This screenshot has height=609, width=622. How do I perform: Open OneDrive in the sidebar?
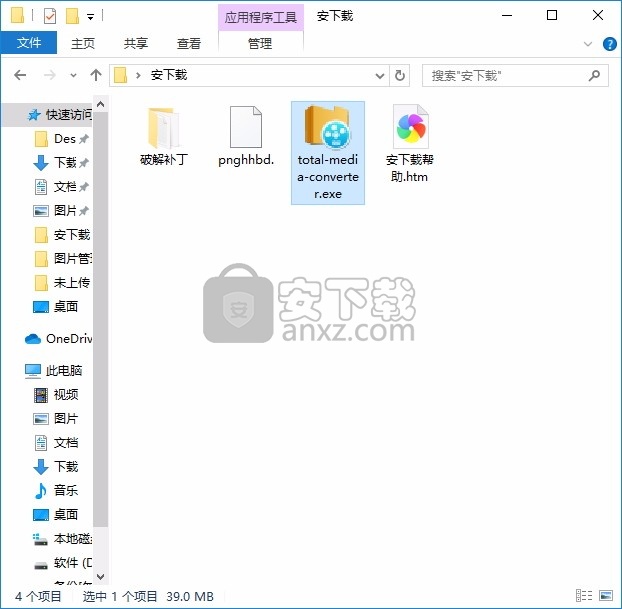[x=58, y=338]
